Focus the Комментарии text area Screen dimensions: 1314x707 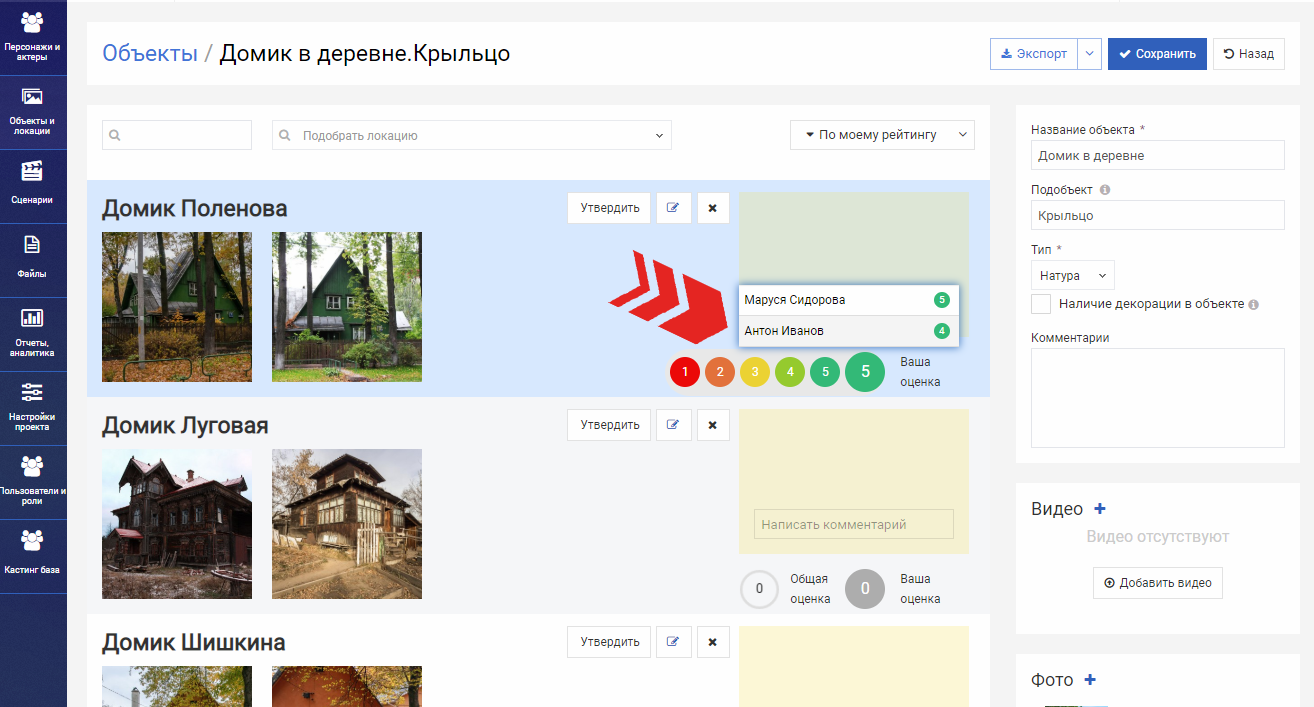point(1157,398)
